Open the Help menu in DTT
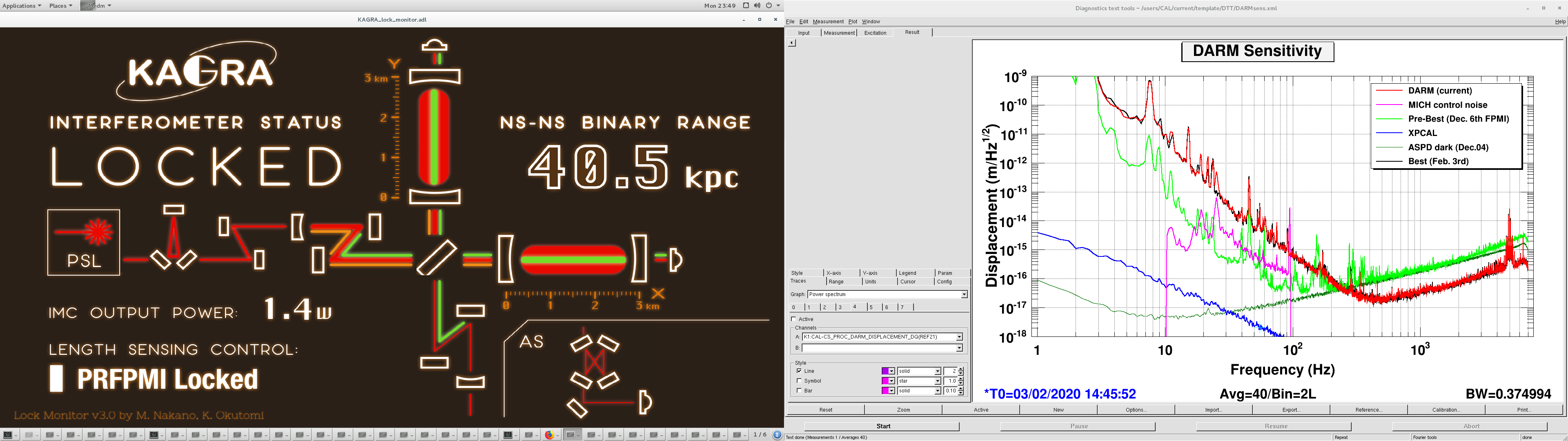The width and height of the screenshot is (1568, 441). click(1560, 21)
